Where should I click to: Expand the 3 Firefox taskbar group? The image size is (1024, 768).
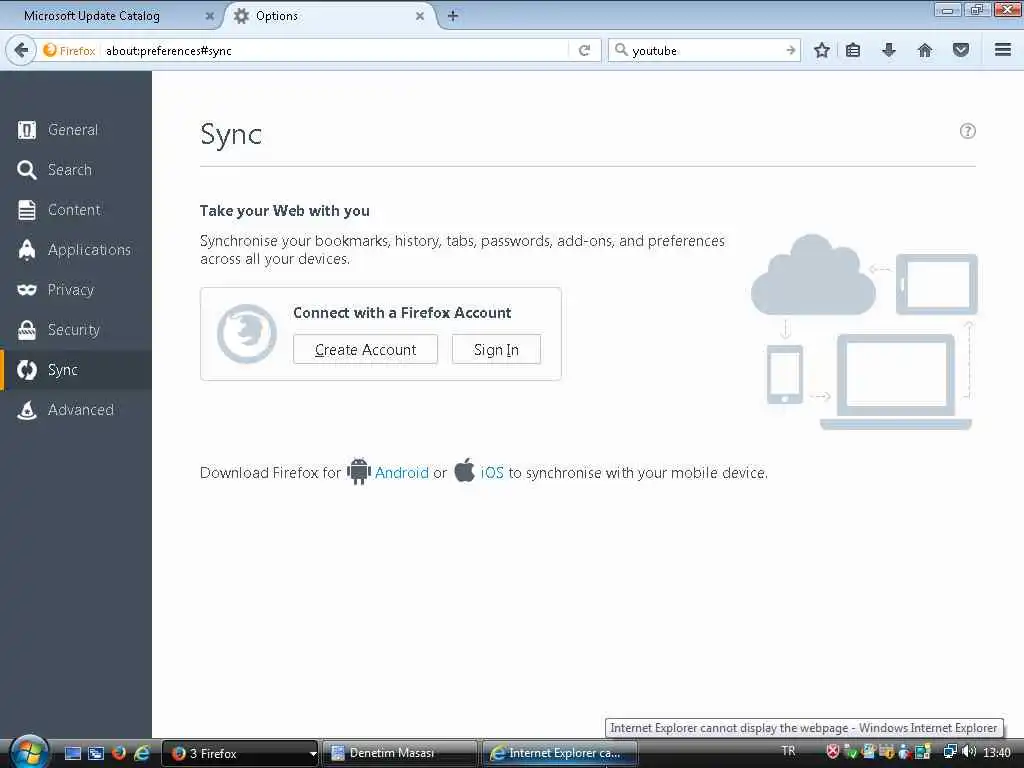click(240, 753)
